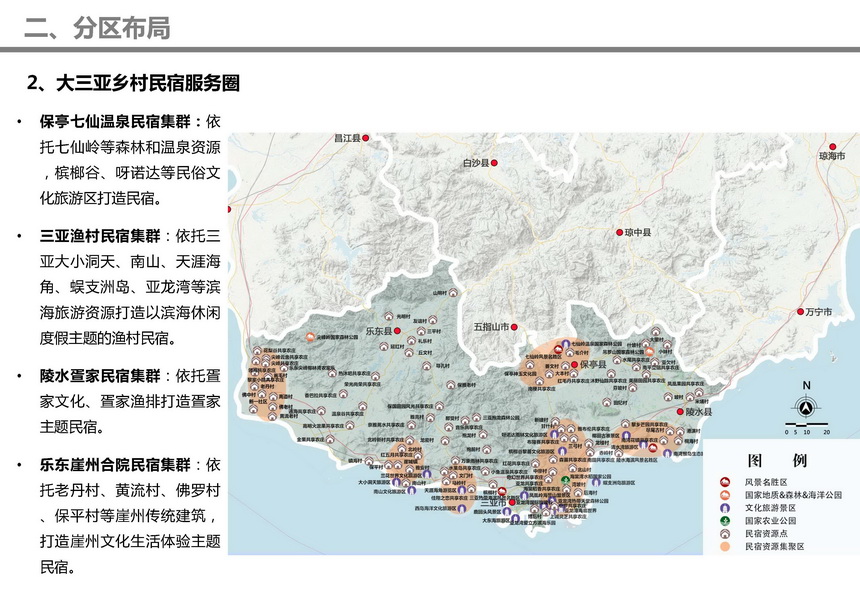The height and width of the screenshot is (608, 860).
Task: Click the 国家农业公园 legend label
Action: (x=770, y=521)
